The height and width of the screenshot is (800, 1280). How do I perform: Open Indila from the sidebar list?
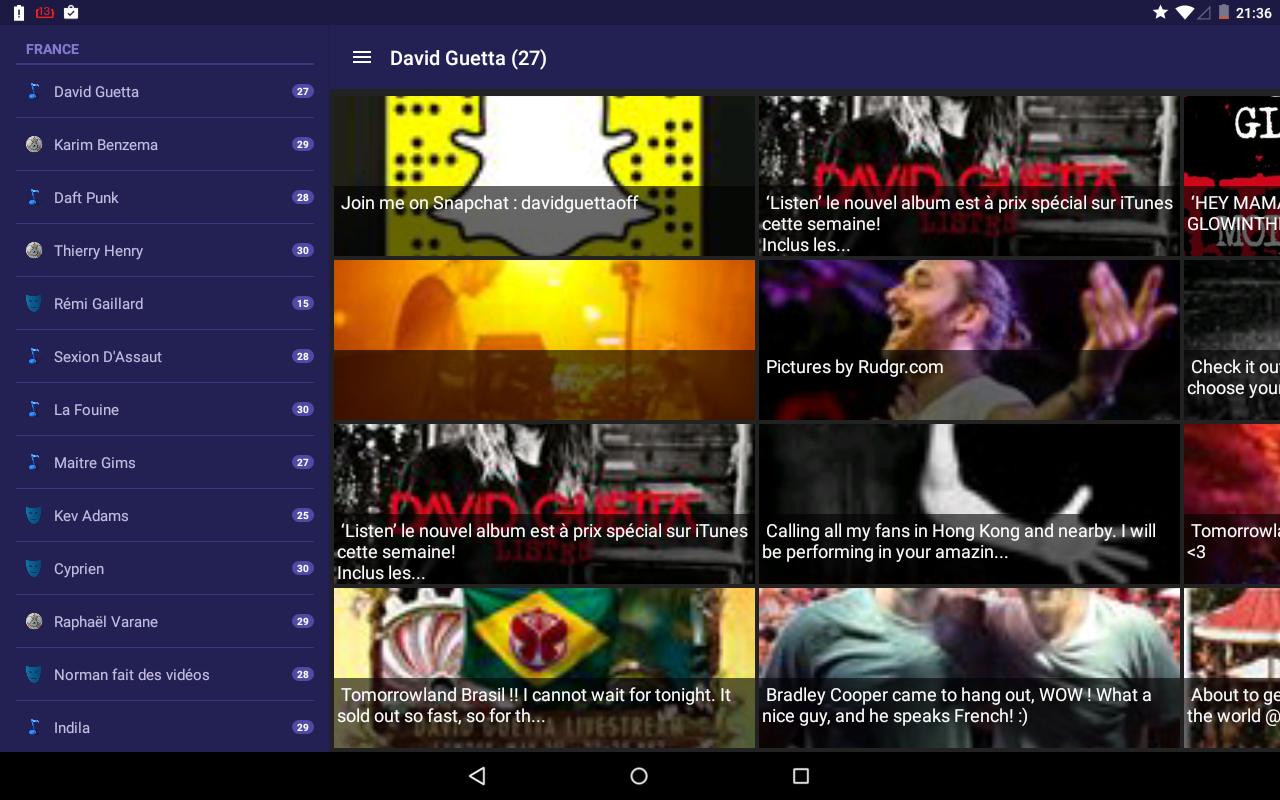tap(165, 727)
